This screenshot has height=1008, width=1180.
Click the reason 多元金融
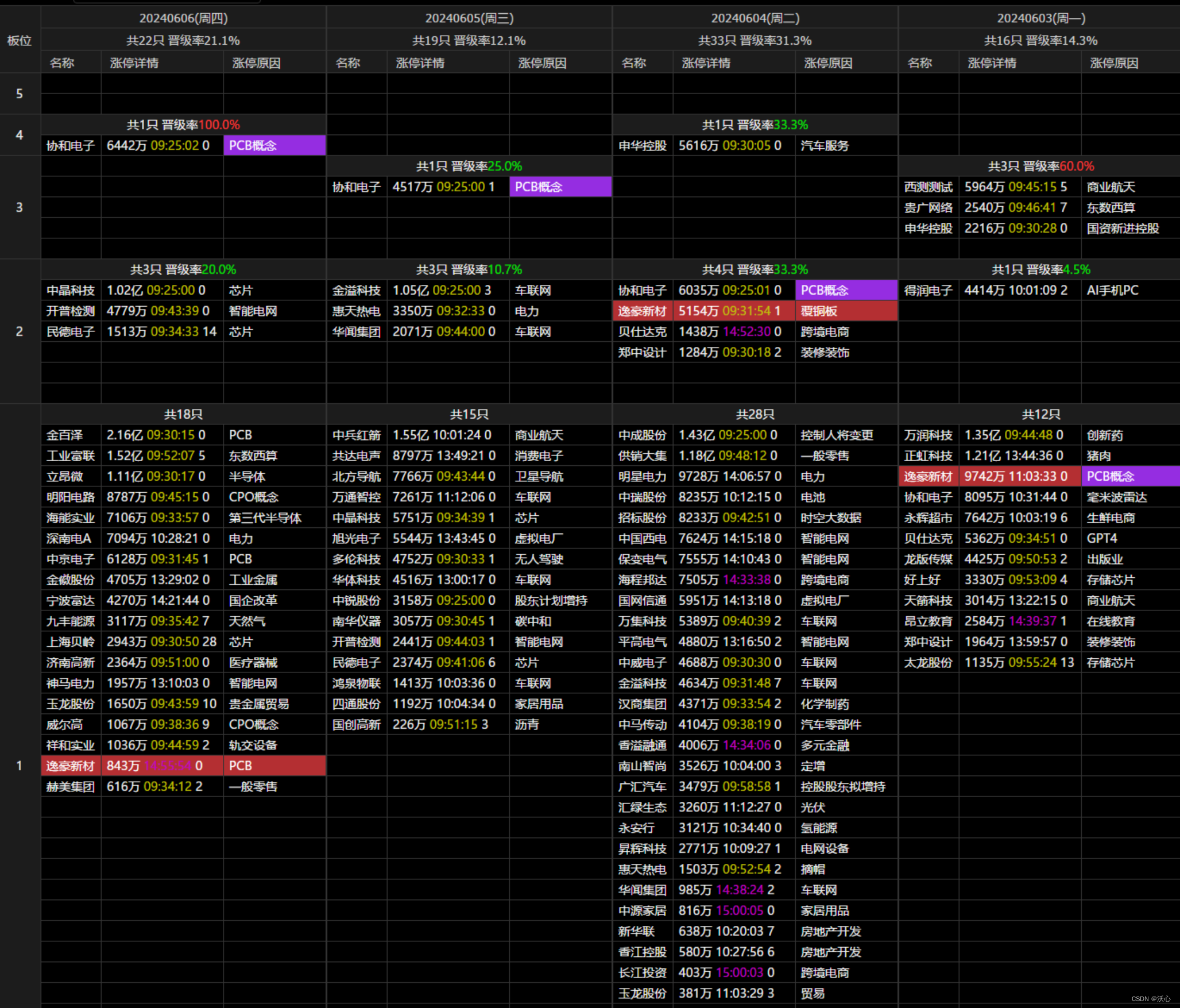[825, 746]
